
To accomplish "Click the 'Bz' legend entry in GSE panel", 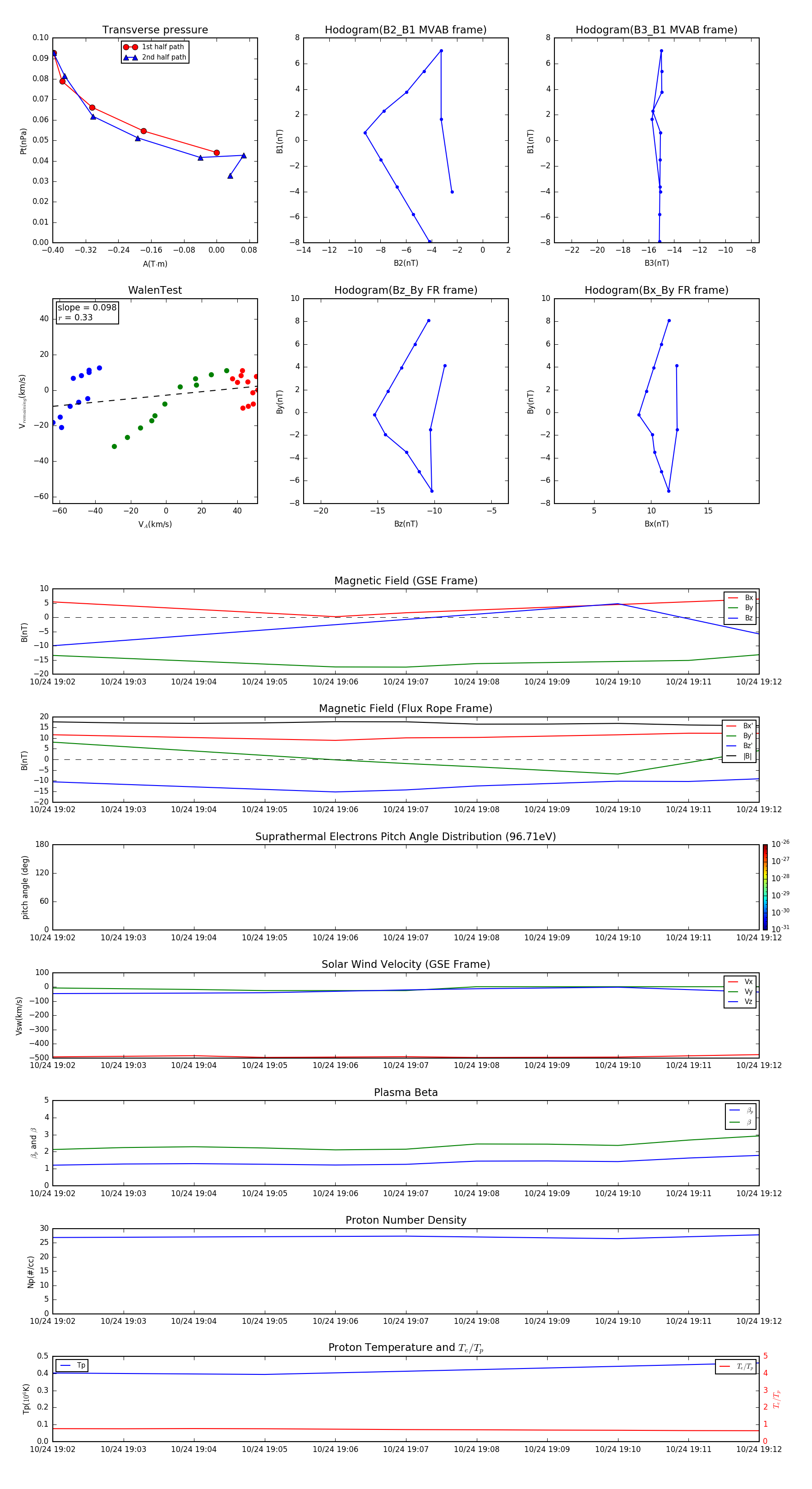I will point(741,618).
